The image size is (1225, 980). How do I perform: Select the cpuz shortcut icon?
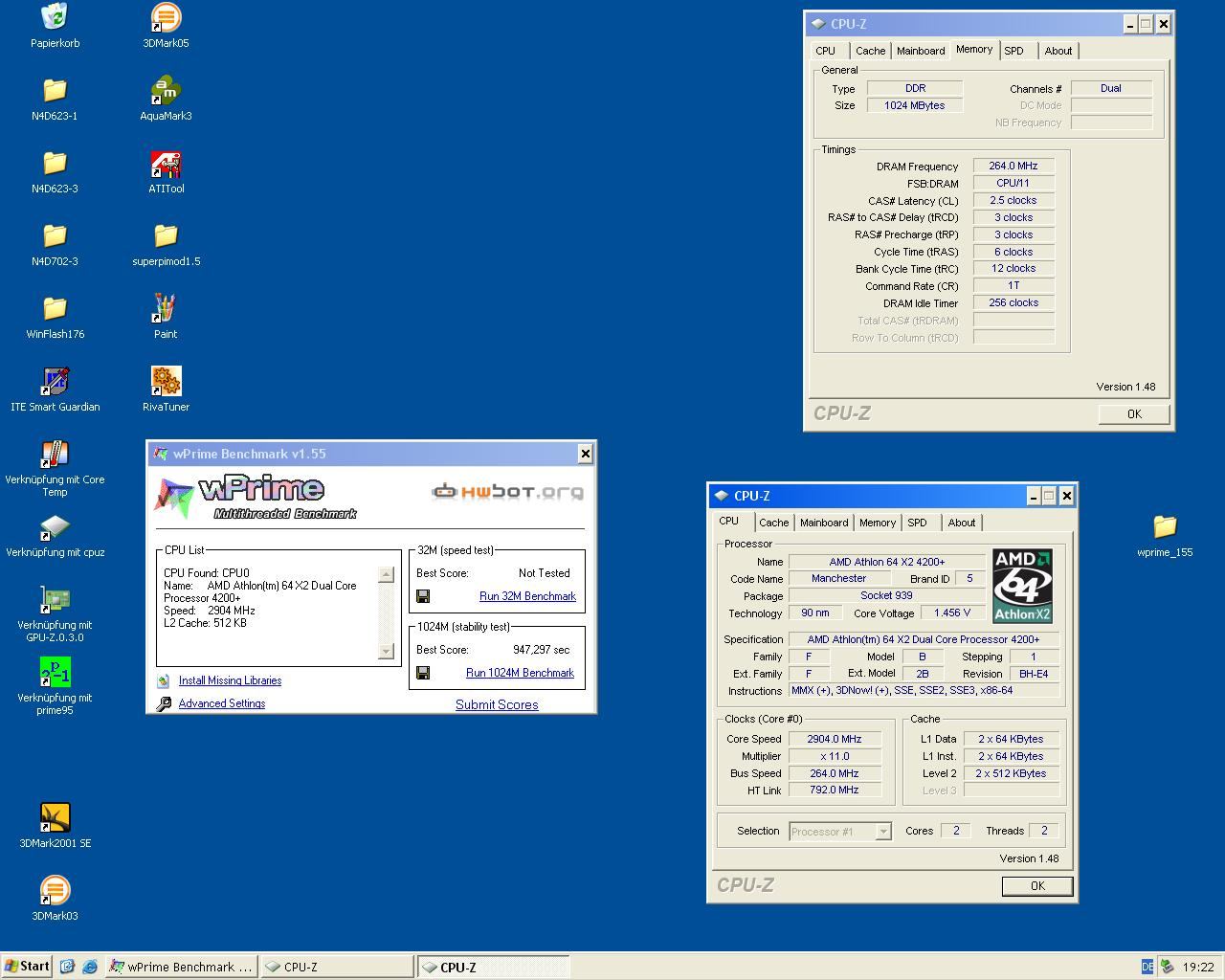point(55,526)
